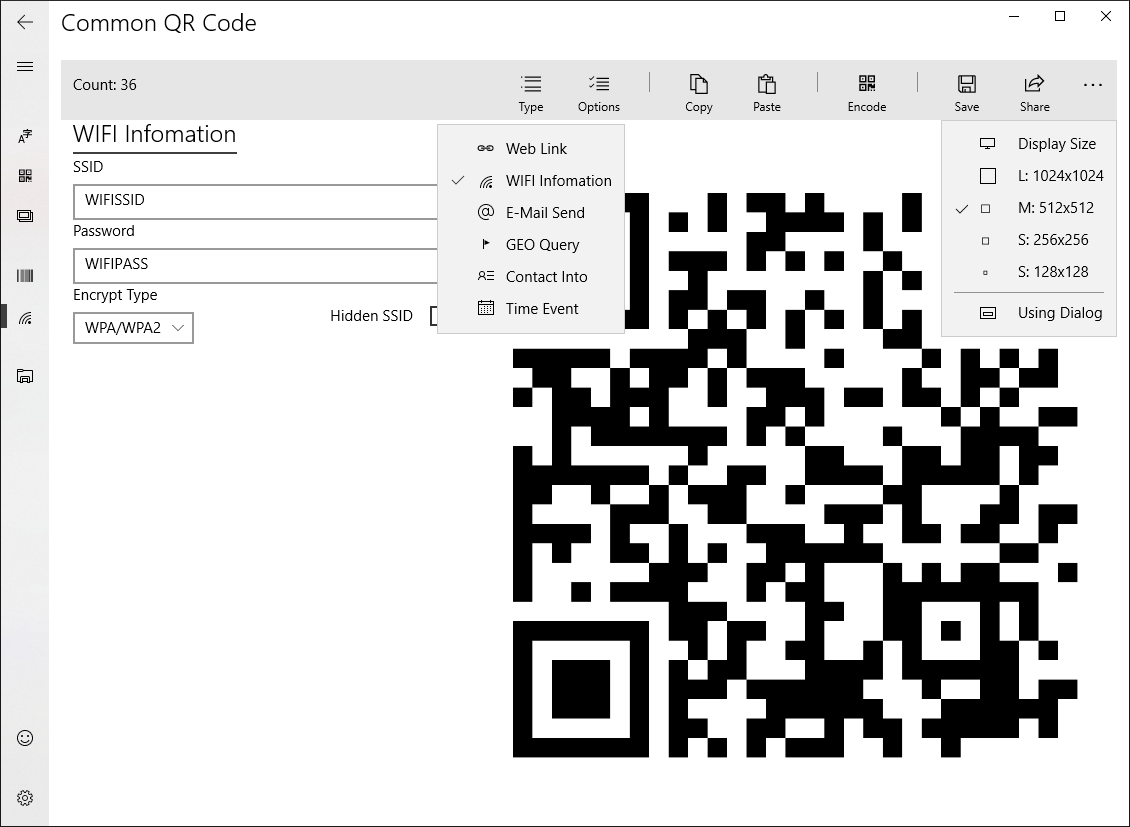This screenshot has width=1130, height=827.
Task: Open the screen capture sidebar icon
Action: (x=25, y=216)
